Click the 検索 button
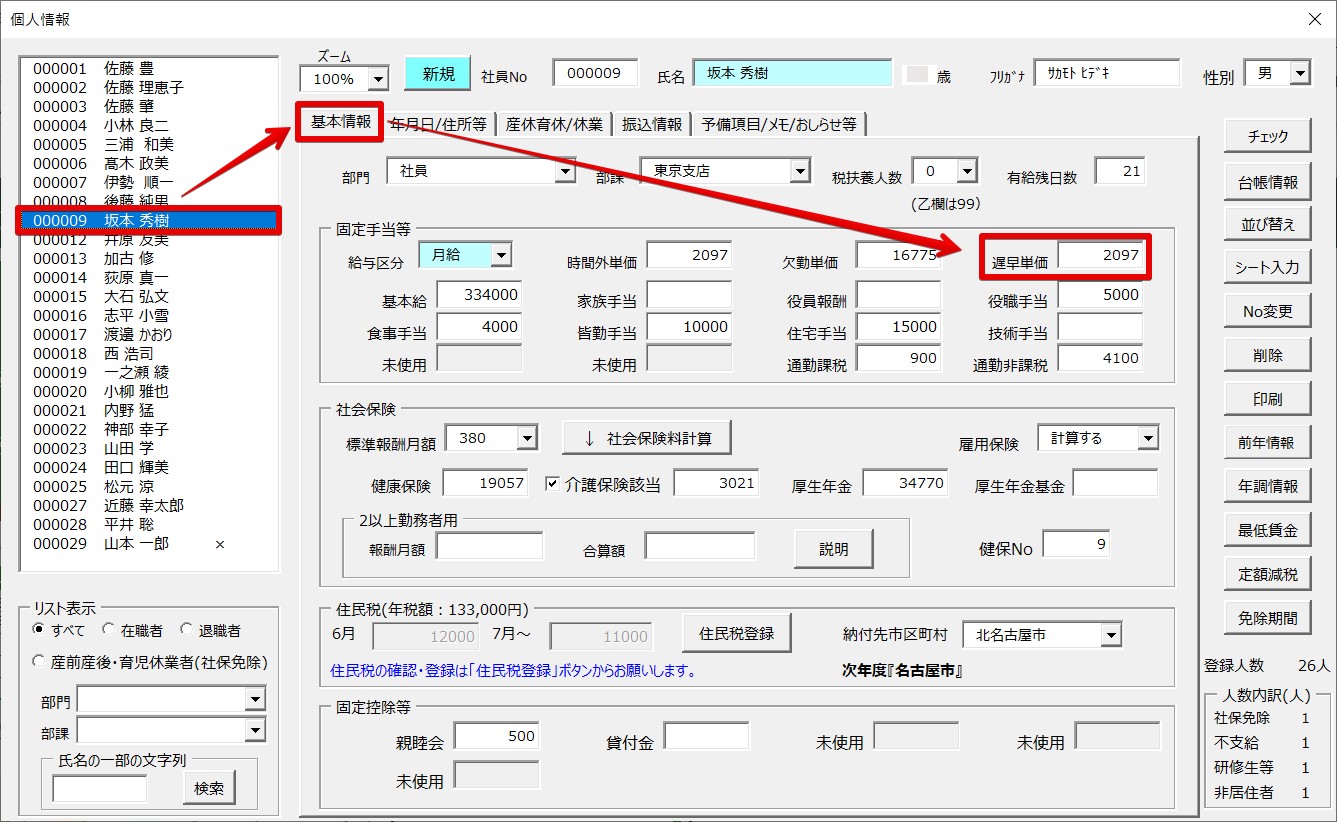Screen dimensions: 1337x822 [209, 787]
